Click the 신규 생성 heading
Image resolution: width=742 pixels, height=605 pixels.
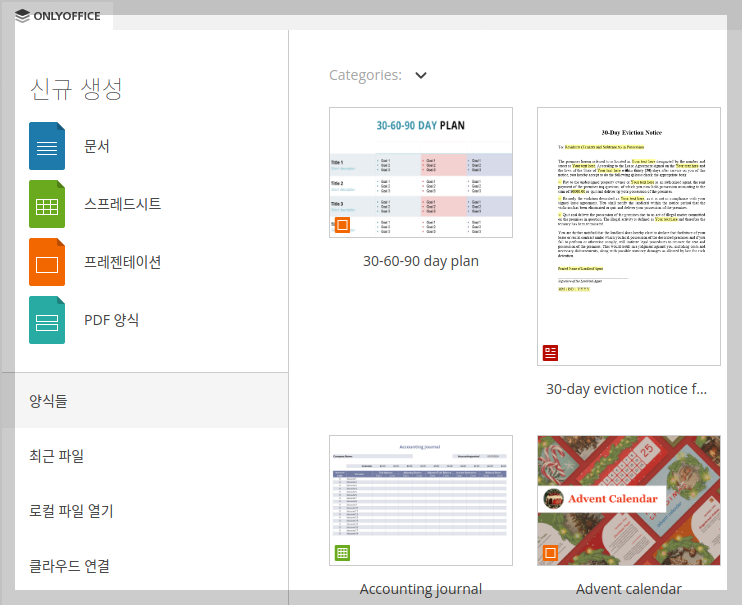tap(76, 89)
